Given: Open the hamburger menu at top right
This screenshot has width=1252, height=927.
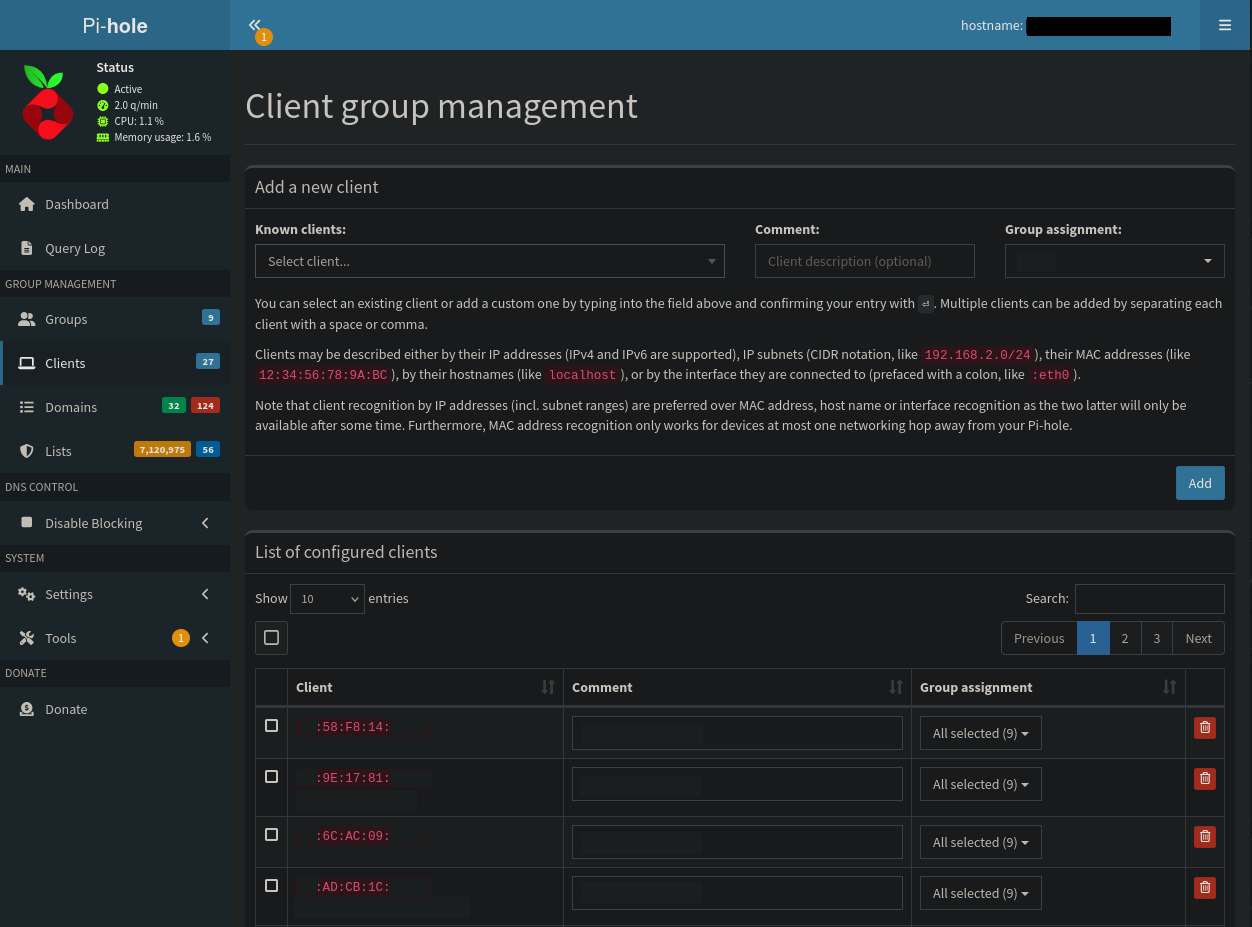Looking at the screenshot, I should click(x=1225, y=25).
